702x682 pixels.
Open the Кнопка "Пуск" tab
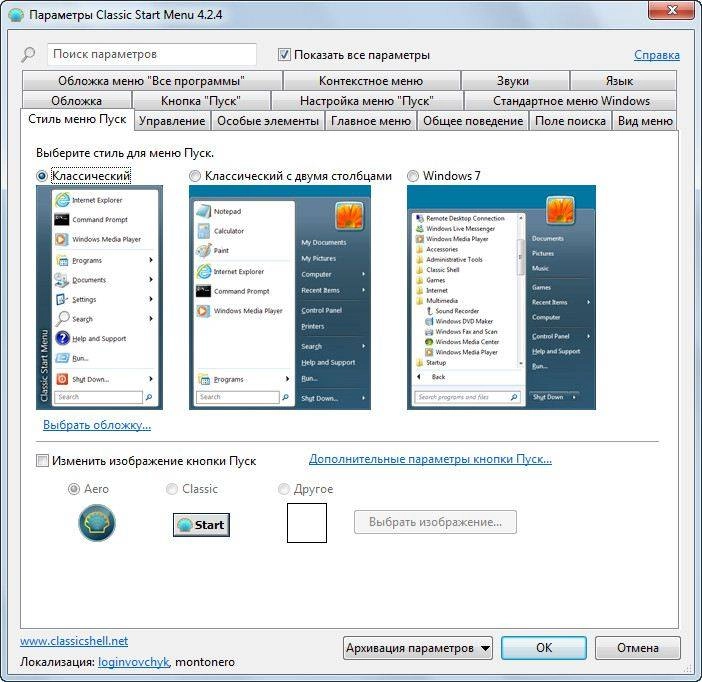coord(201,101)
